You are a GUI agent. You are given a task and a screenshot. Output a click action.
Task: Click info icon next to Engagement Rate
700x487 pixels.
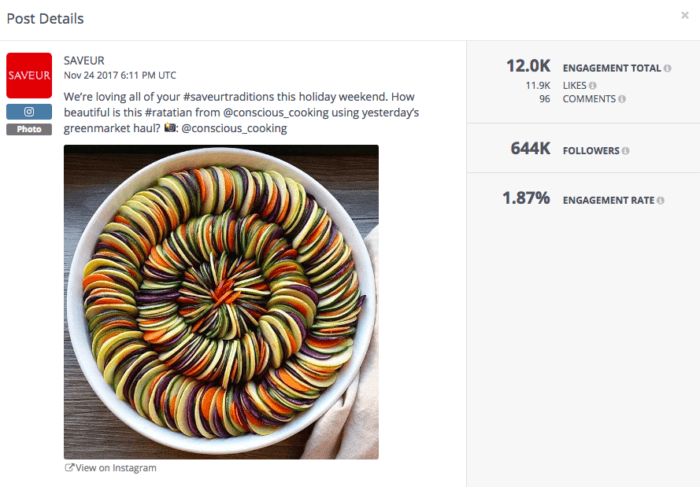660,200
